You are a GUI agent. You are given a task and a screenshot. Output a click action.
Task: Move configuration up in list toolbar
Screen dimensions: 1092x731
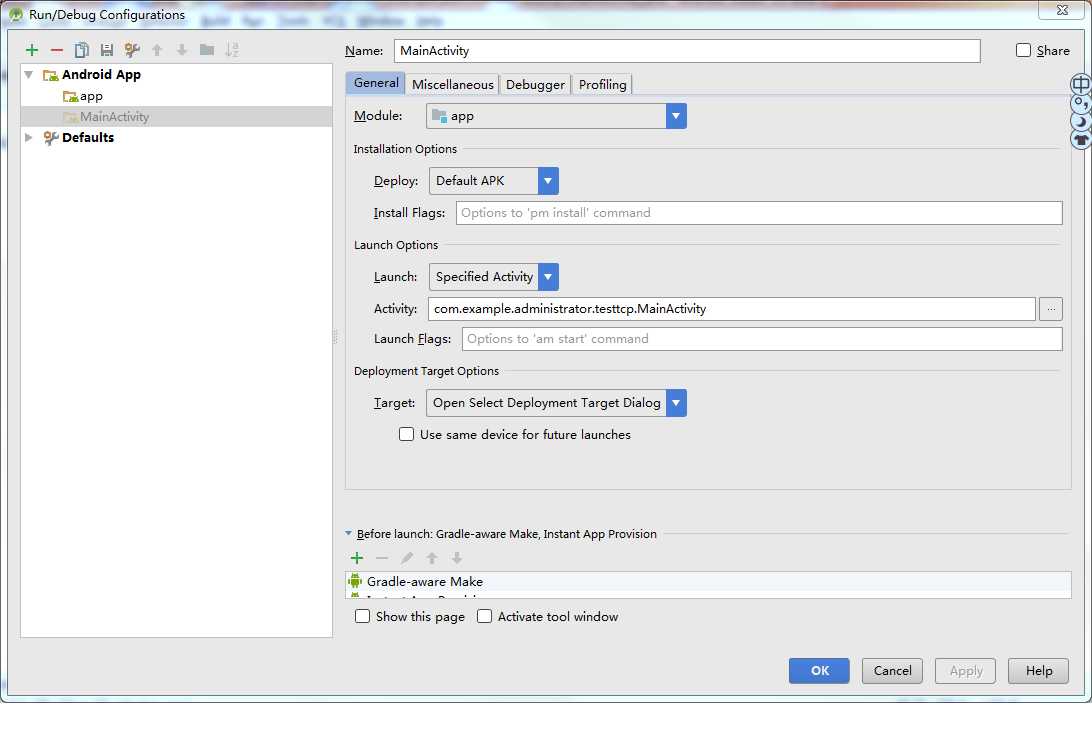coord(157,50)
